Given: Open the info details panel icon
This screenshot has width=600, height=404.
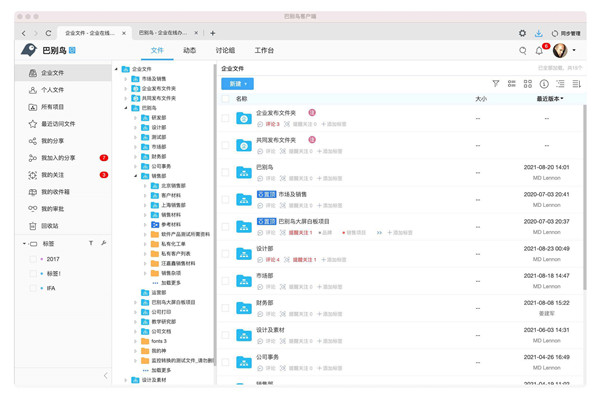Looking at the screenshot, I should coord(544,84).
